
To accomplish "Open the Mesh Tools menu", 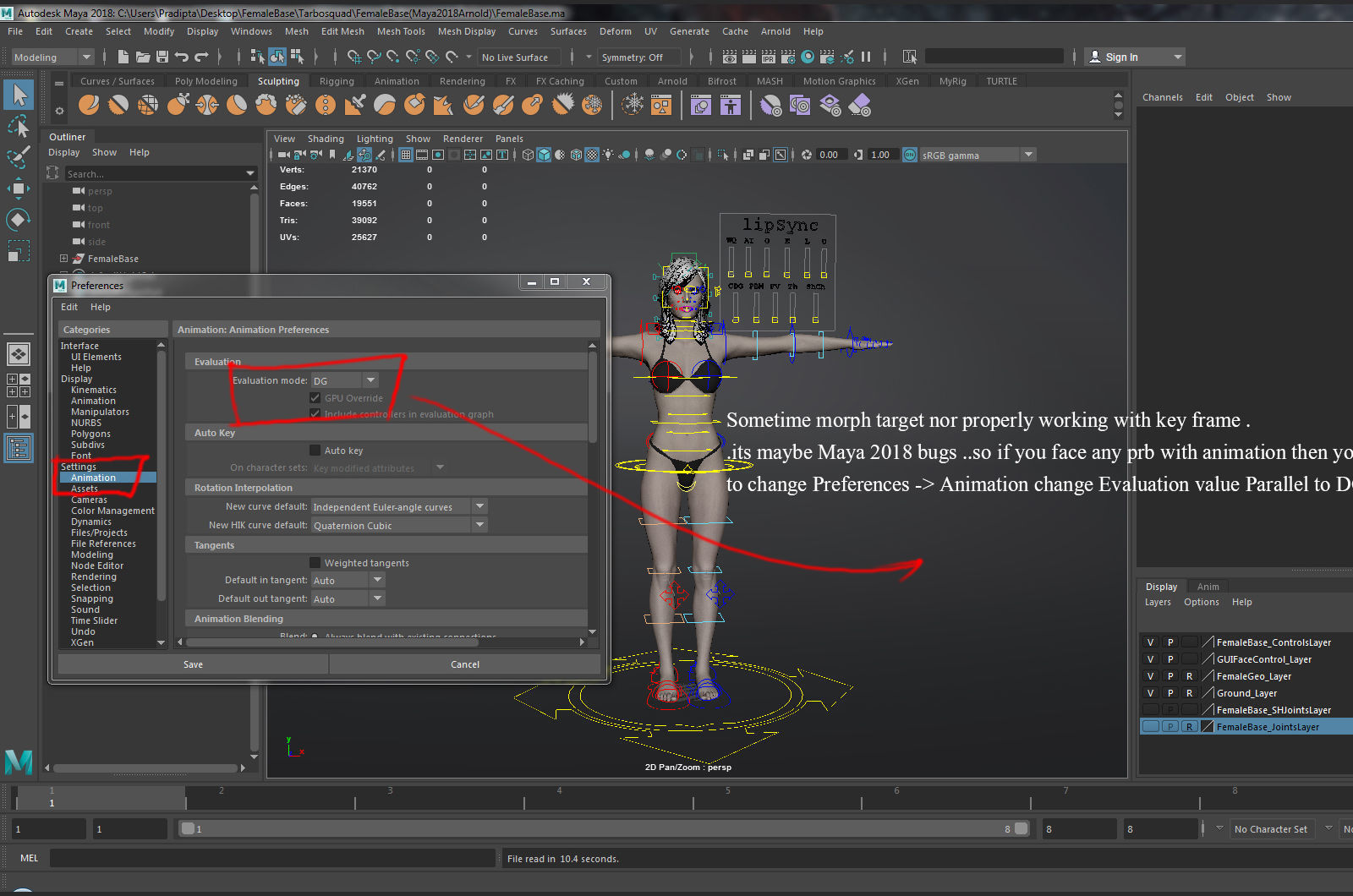I will (400, 31).
